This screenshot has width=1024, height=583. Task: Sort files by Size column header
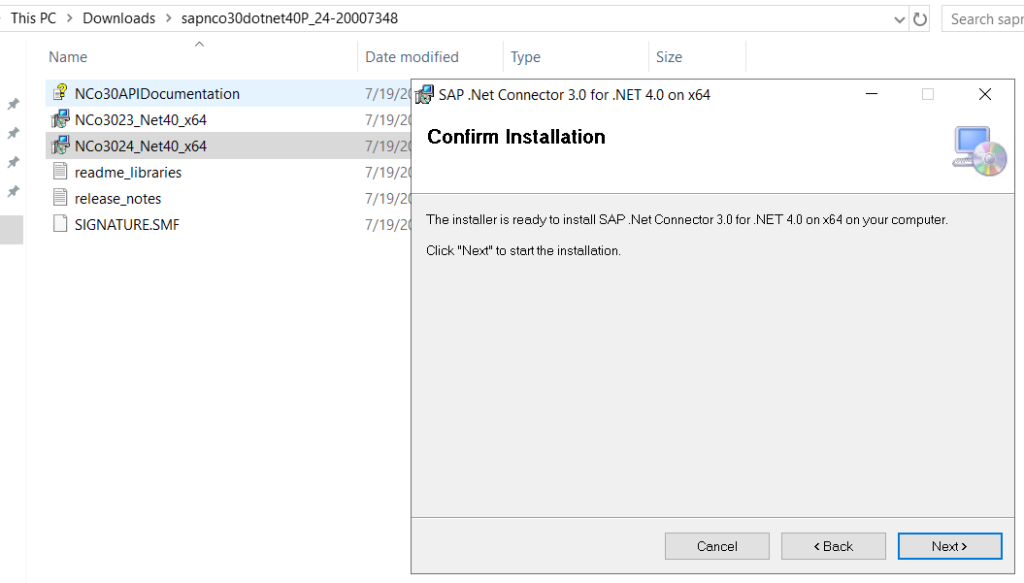coord(669,57)
